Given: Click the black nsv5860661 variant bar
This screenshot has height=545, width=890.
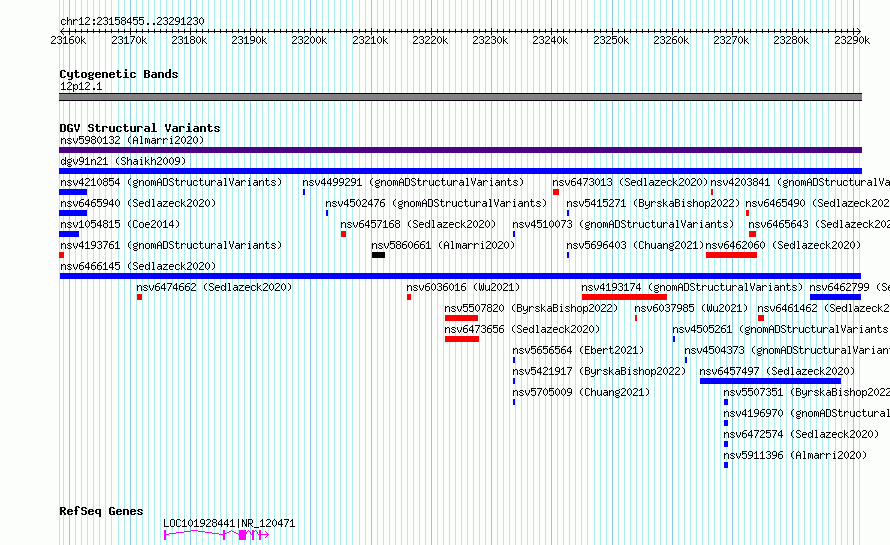Looking at the screenshot, I should (378, 255).
